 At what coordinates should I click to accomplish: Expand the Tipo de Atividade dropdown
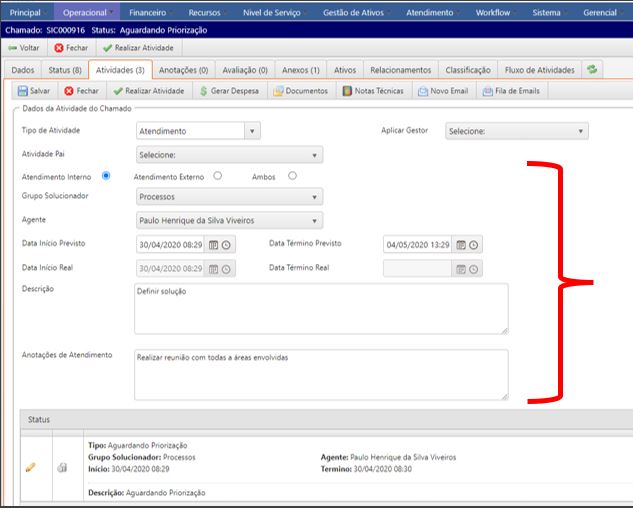252,131
